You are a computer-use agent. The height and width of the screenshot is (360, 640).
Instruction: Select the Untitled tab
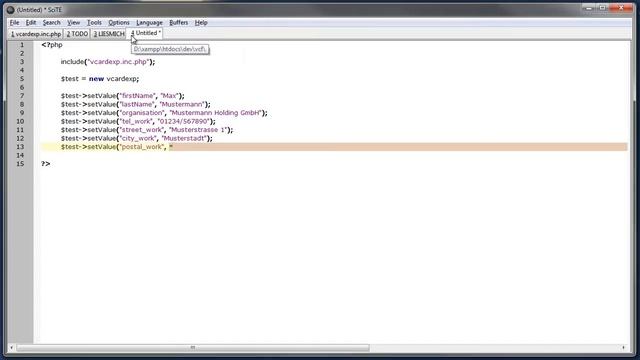[146, 33]
